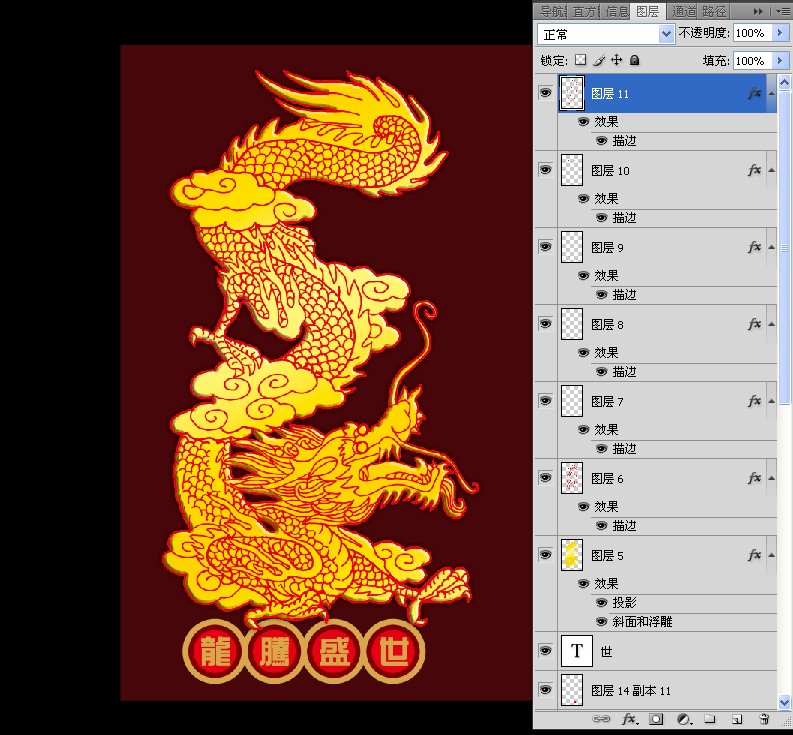This screenshot has height=735, width=793.
Task: Click the fx icon on 图层 10
Action: point(754,170)
